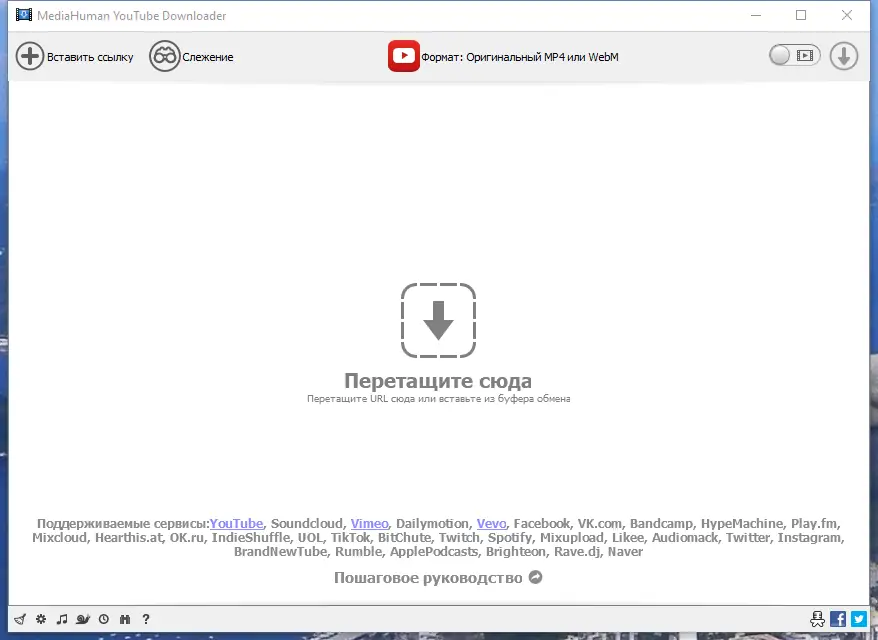Open the Формат: Оригинальный MP4 или WebM dropdown
The image size is (878, 640).
point(519,57)
